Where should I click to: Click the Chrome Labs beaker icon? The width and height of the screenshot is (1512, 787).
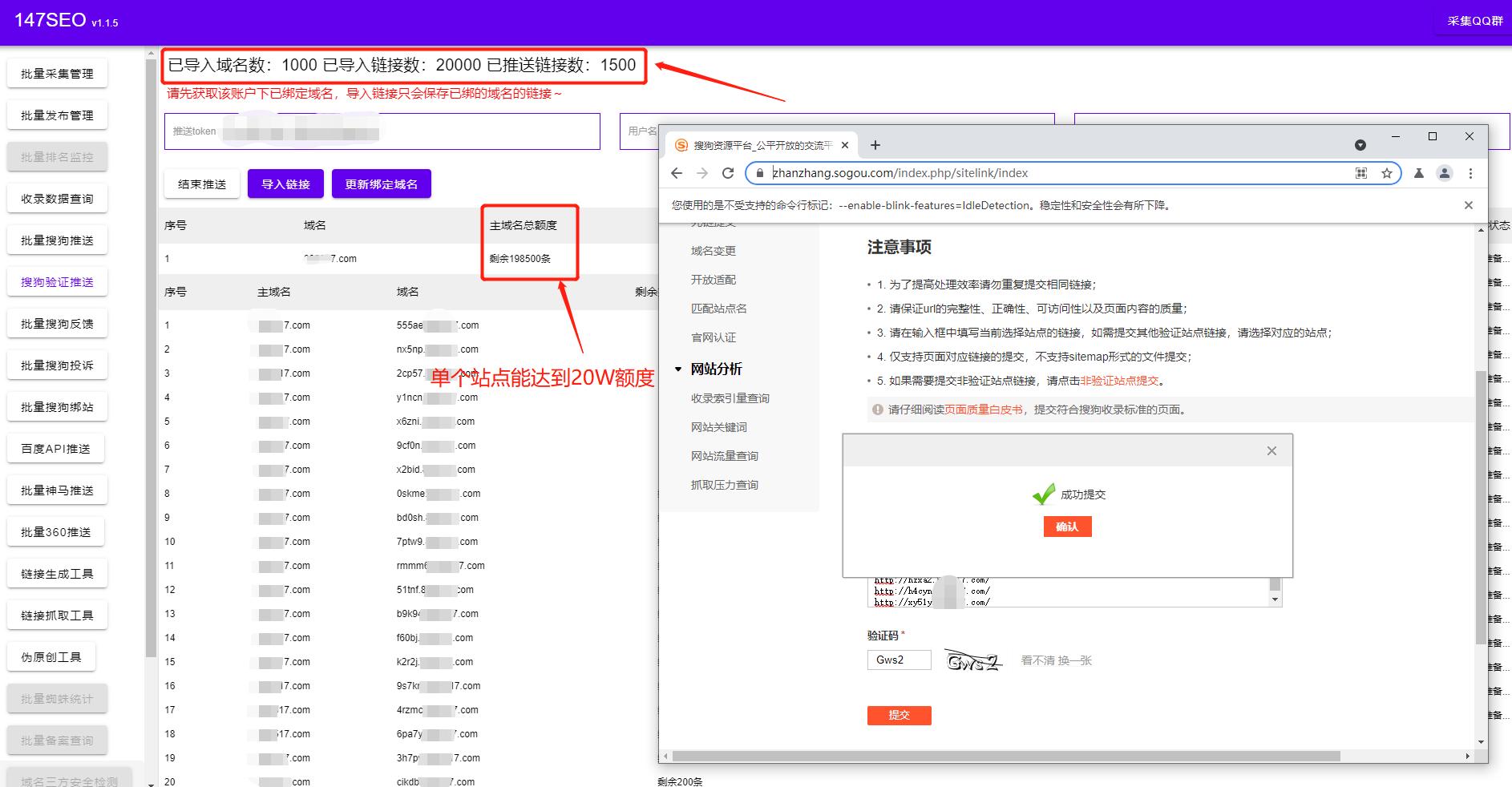point(1419,172)
